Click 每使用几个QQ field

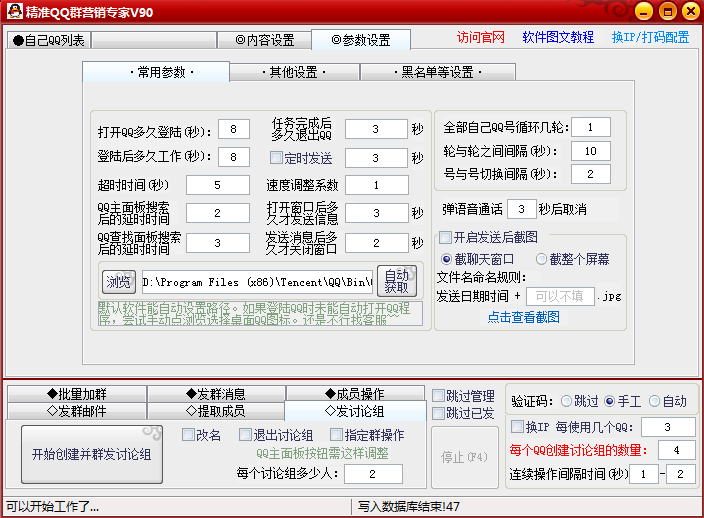pos(668,427)
